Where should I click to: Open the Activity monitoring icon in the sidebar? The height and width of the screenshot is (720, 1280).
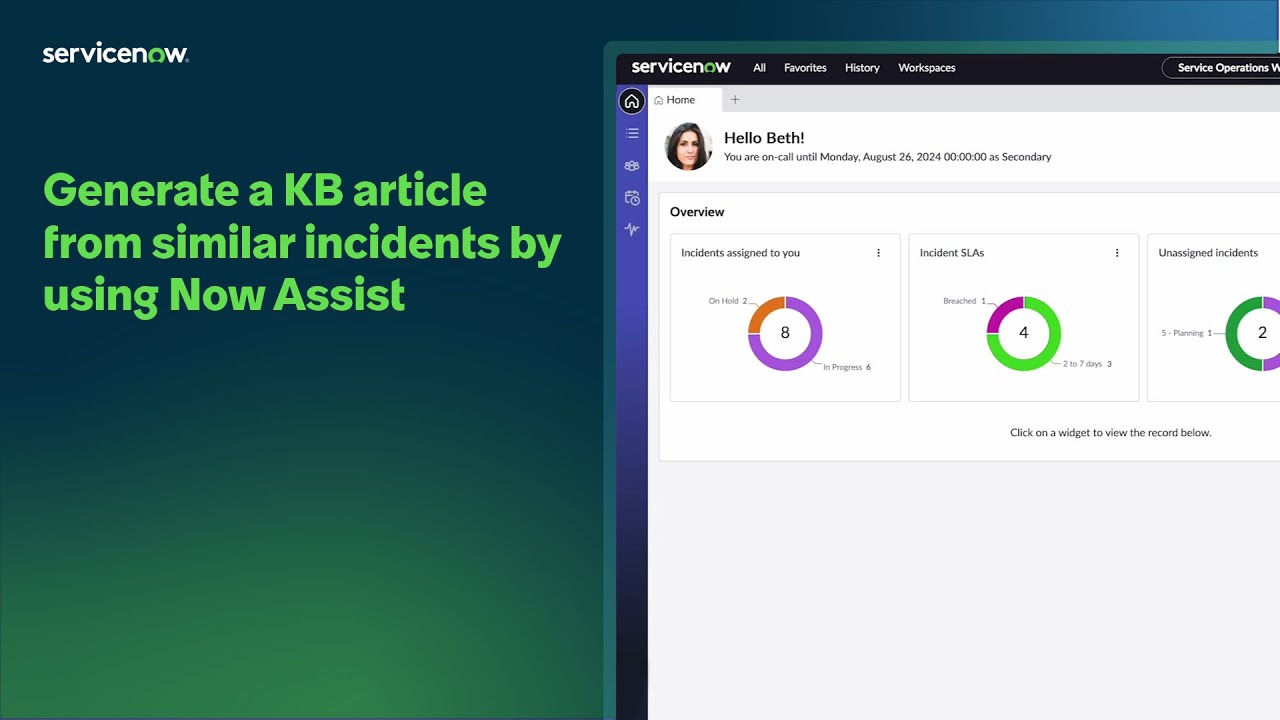(631, 229)
